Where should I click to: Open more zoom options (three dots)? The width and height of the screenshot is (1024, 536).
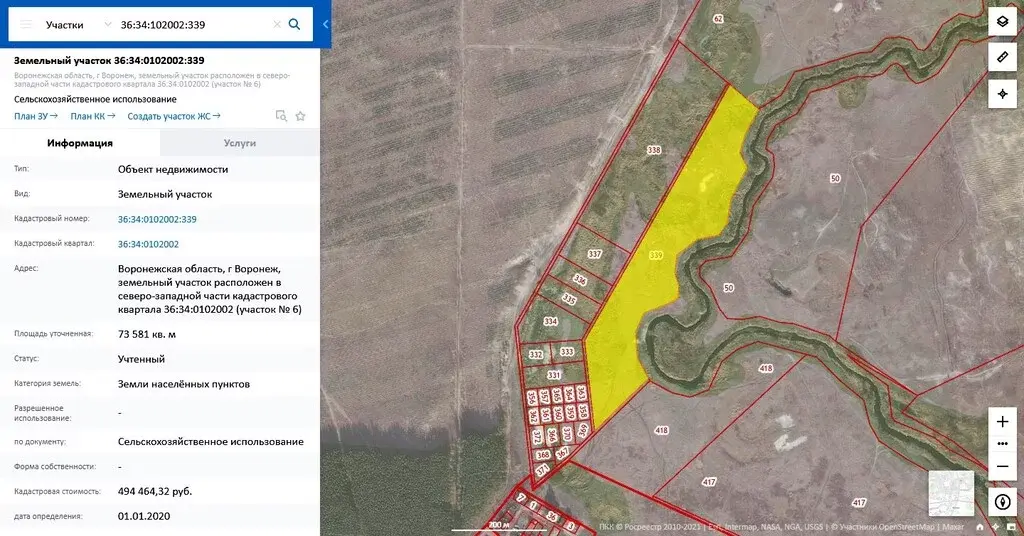[1002, 443]
